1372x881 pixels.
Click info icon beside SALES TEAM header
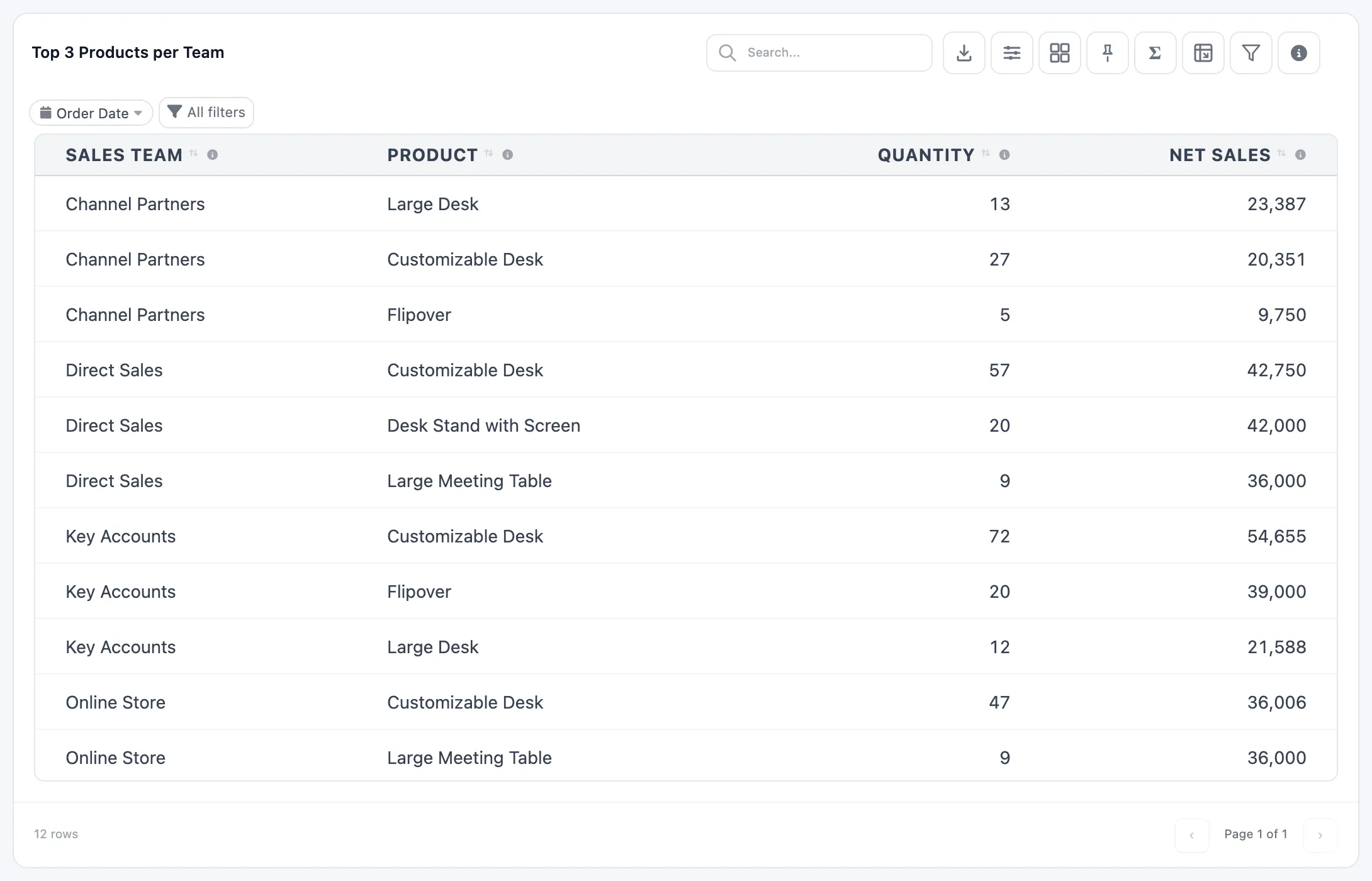(x=213, y=155)
